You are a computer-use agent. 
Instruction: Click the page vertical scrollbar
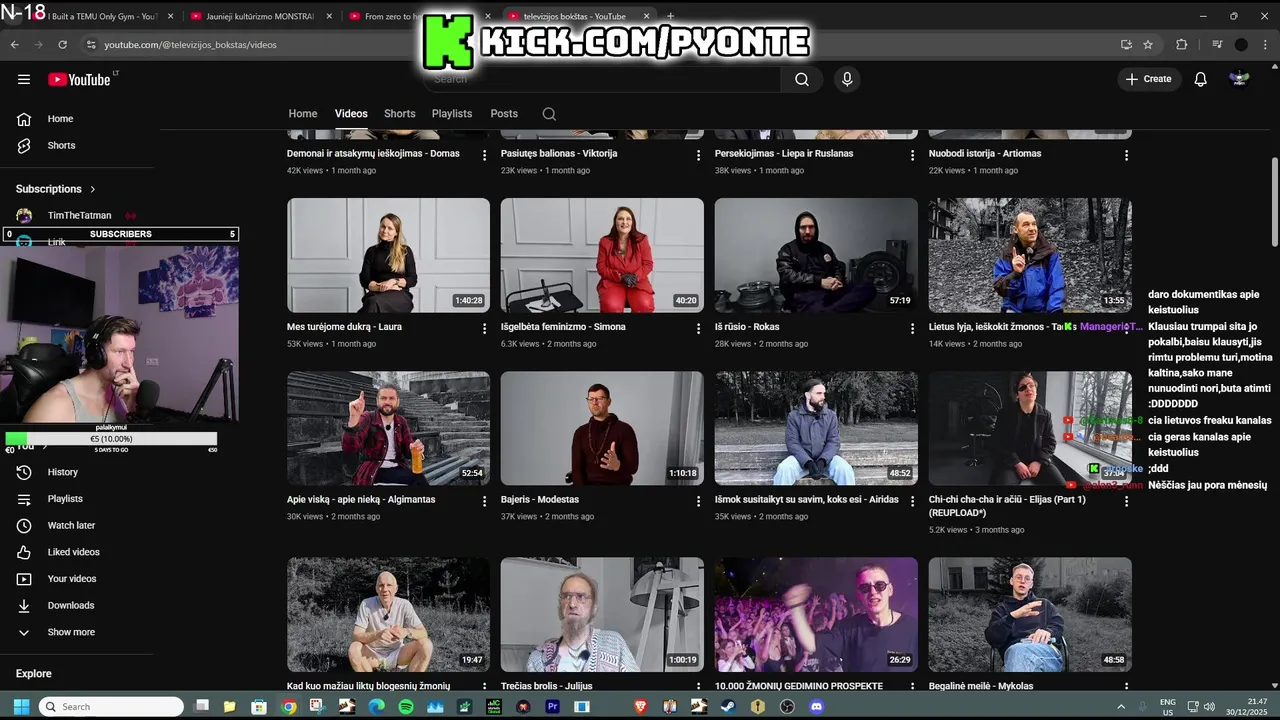[1274, 200]
